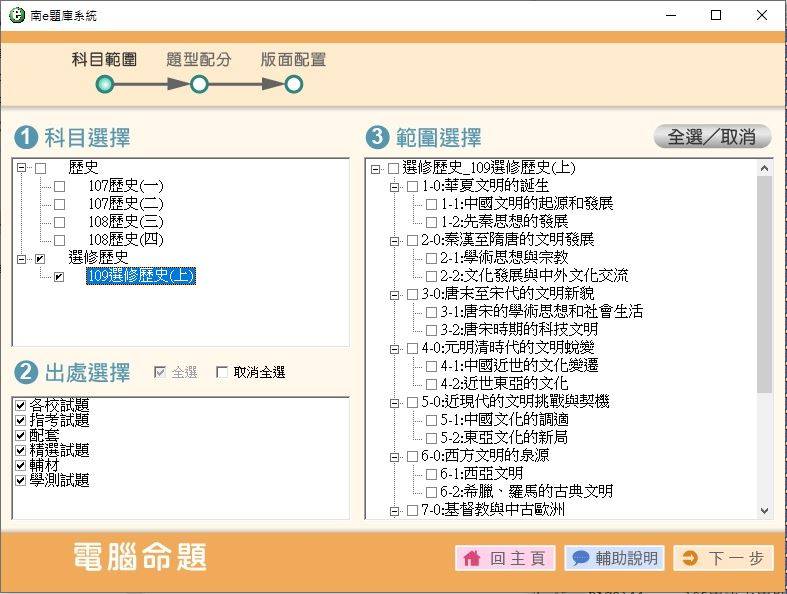Click the 回主頁 button

pos(505,558)
